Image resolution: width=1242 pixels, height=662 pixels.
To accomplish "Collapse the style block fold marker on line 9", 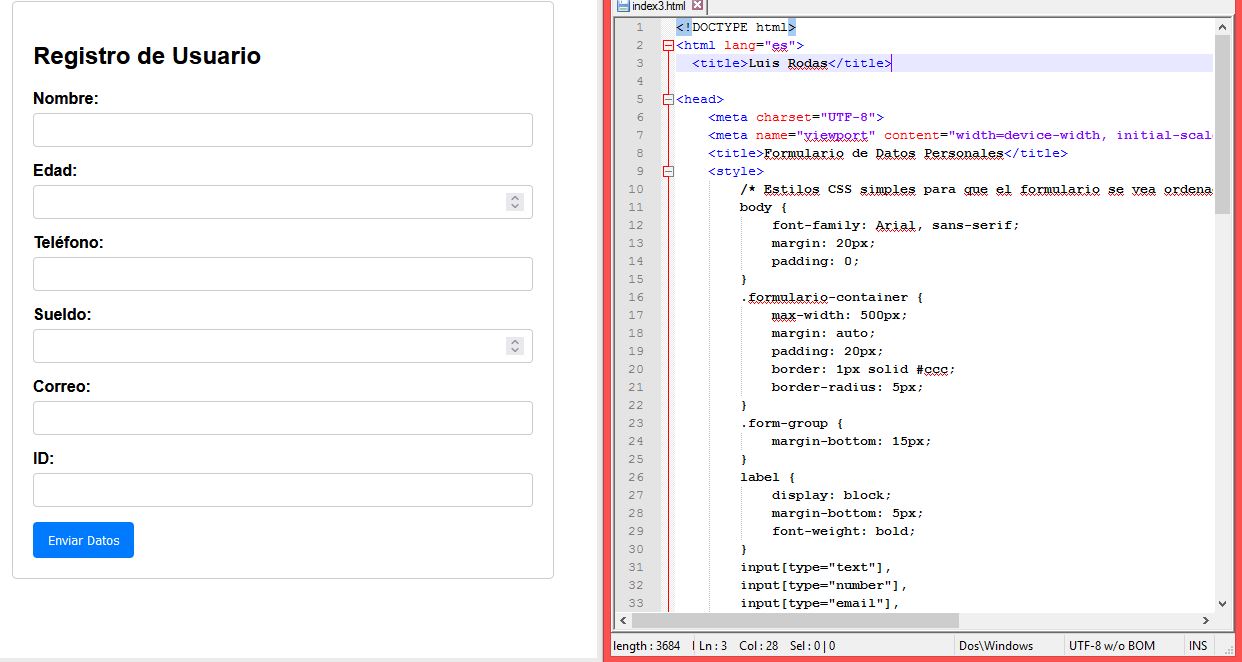I will [x=668, y=171].
